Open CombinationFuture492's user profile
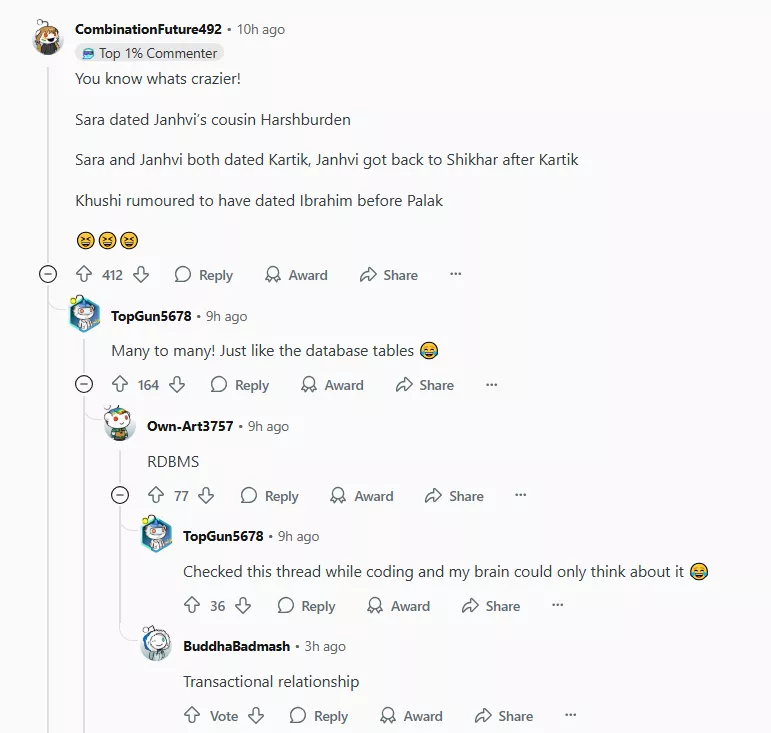The image size is (771, 733). tap(148, 29)
